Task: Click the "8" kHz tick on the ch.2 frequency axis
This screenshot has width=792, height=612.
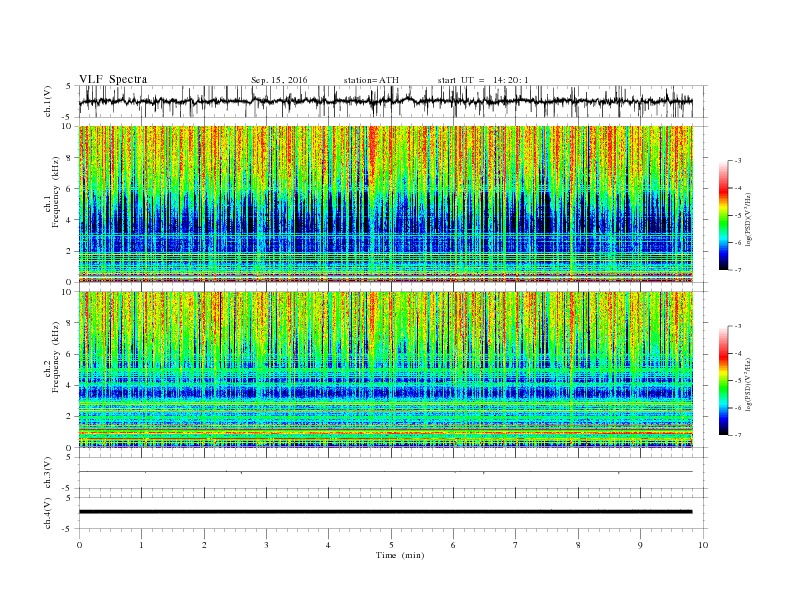Action: pyautogui.click(x=70, y=323)
